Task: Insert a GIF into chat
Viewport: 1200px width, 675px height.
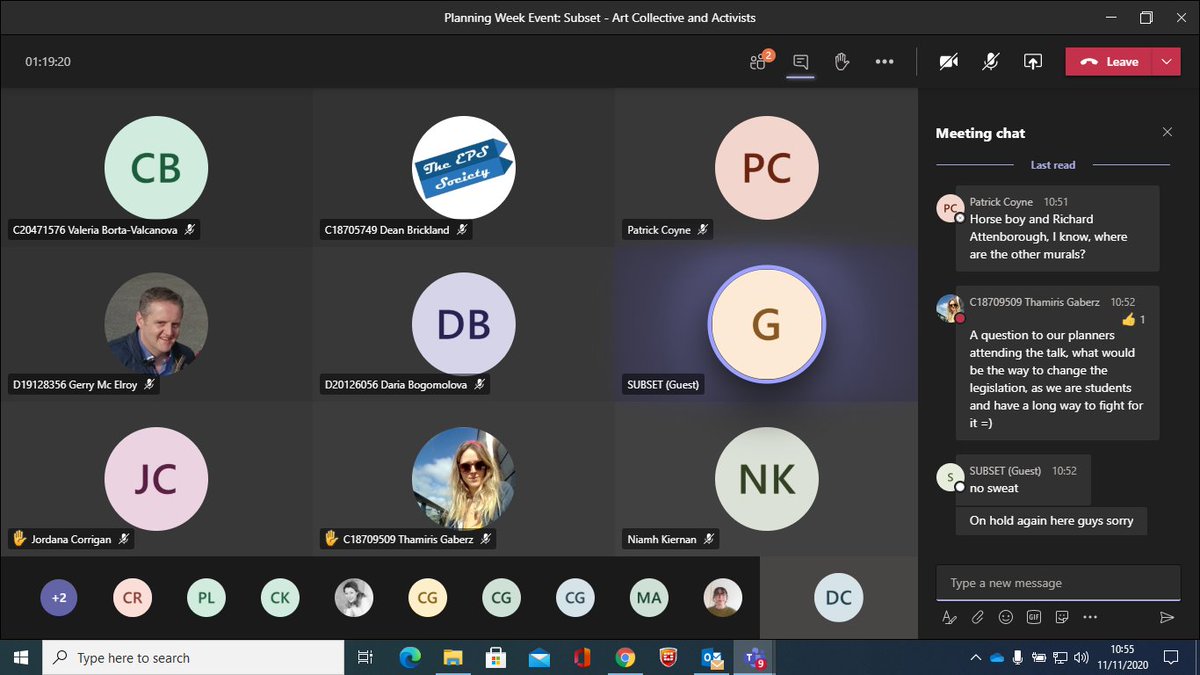Action: 1034,617
